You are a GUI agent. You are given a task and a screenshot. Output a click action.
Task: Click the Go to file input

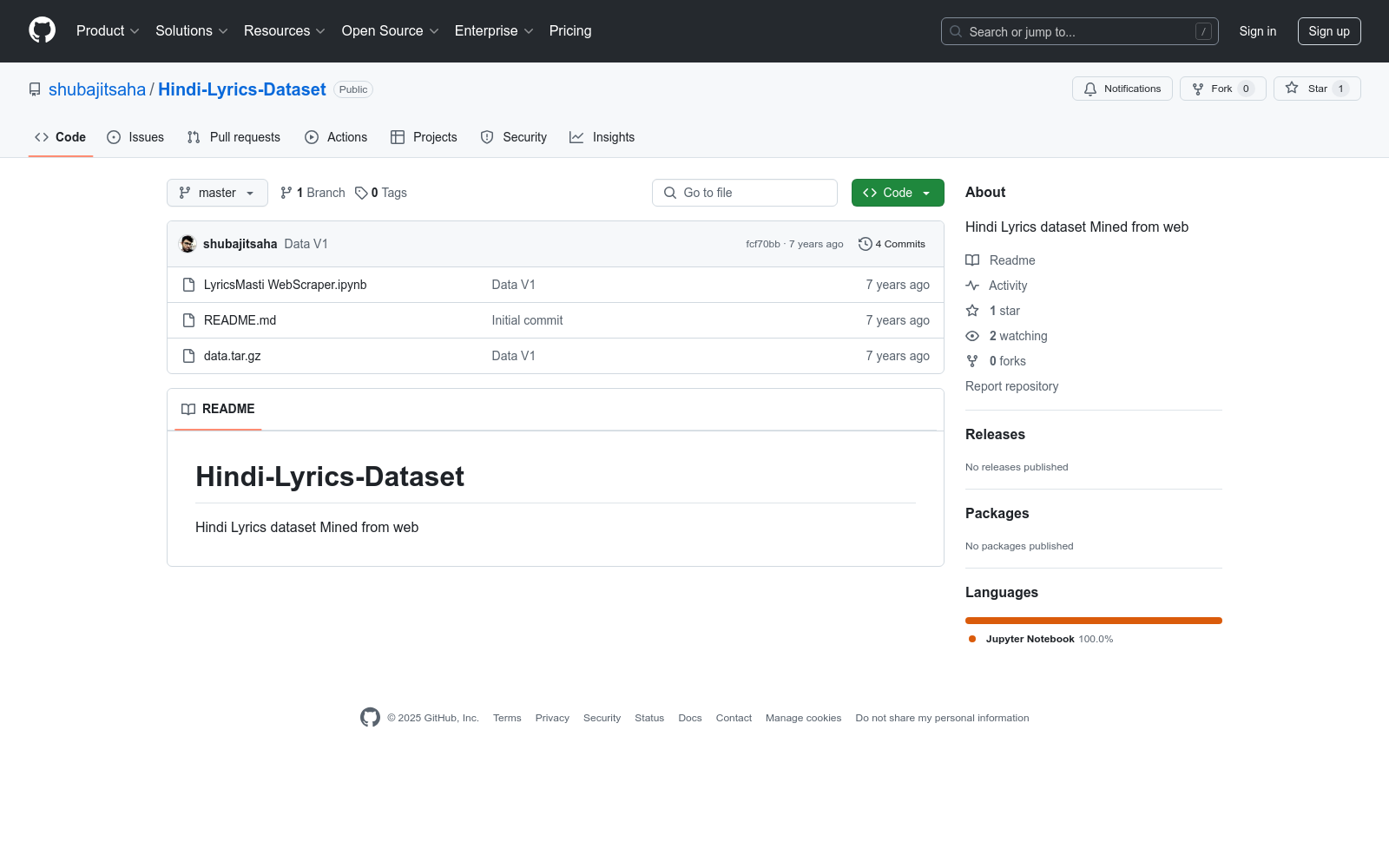745,193
